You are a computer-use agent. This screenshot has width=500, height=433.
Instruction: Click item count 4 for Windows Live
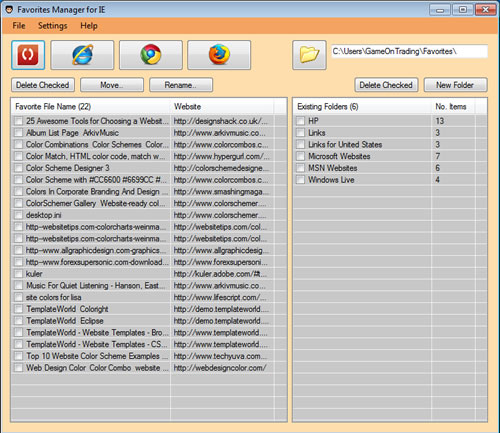pos(438,180)
